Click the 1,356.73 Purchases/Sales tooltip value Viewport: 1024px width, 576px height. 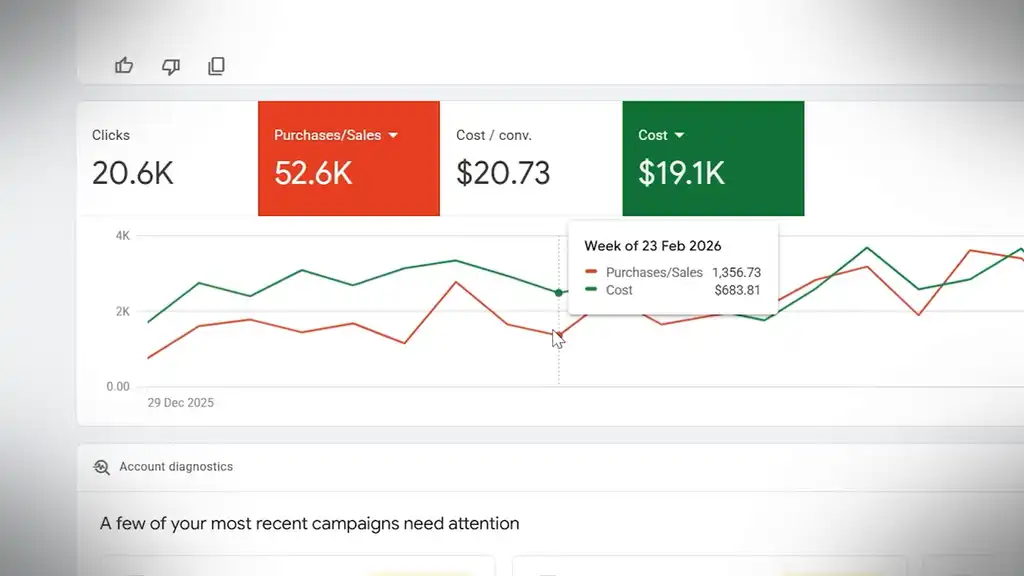pos(736,272)
